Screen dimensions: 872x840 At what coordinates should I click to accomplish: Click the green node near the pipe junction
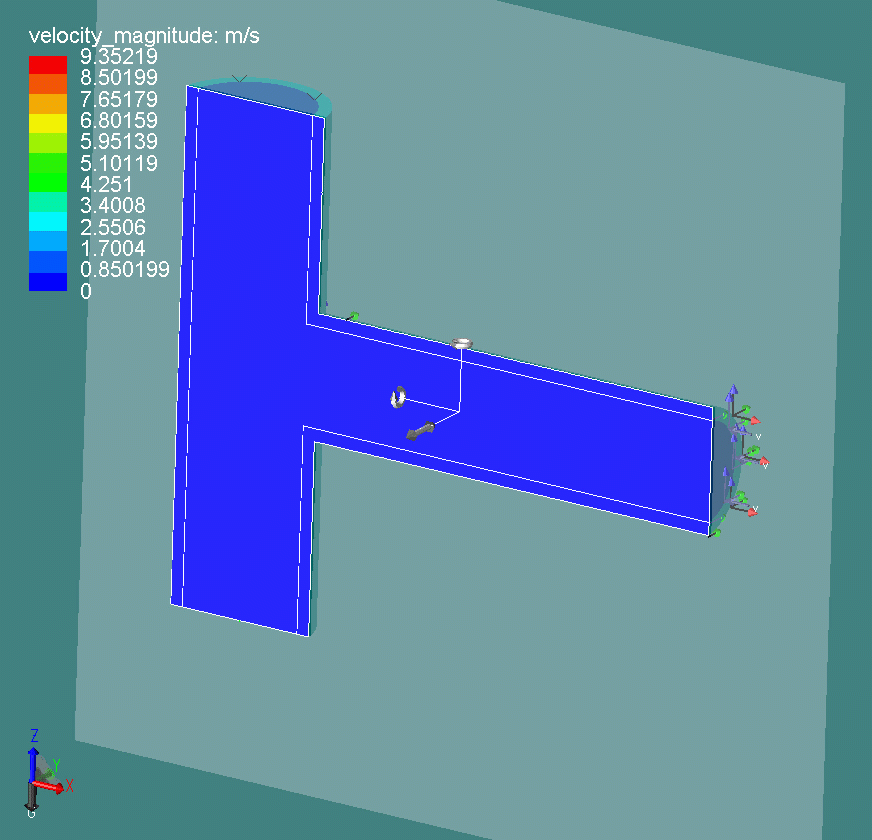click(x=352, y=317)
